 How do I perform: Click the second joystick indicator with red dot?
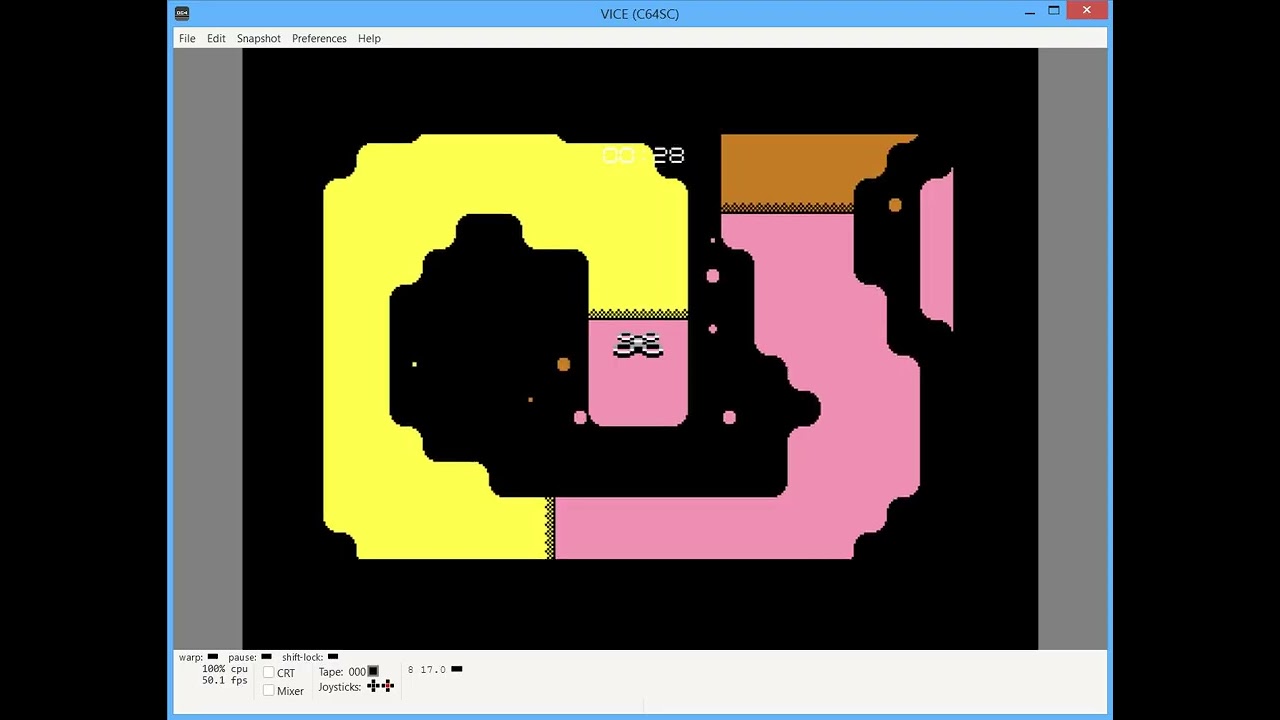[x=387, y=686]
